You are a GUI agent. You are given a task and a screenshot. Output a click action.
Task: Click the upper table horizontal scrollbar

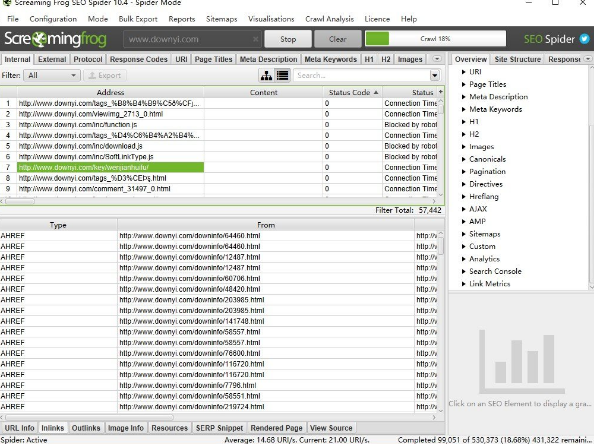[20, 201]
